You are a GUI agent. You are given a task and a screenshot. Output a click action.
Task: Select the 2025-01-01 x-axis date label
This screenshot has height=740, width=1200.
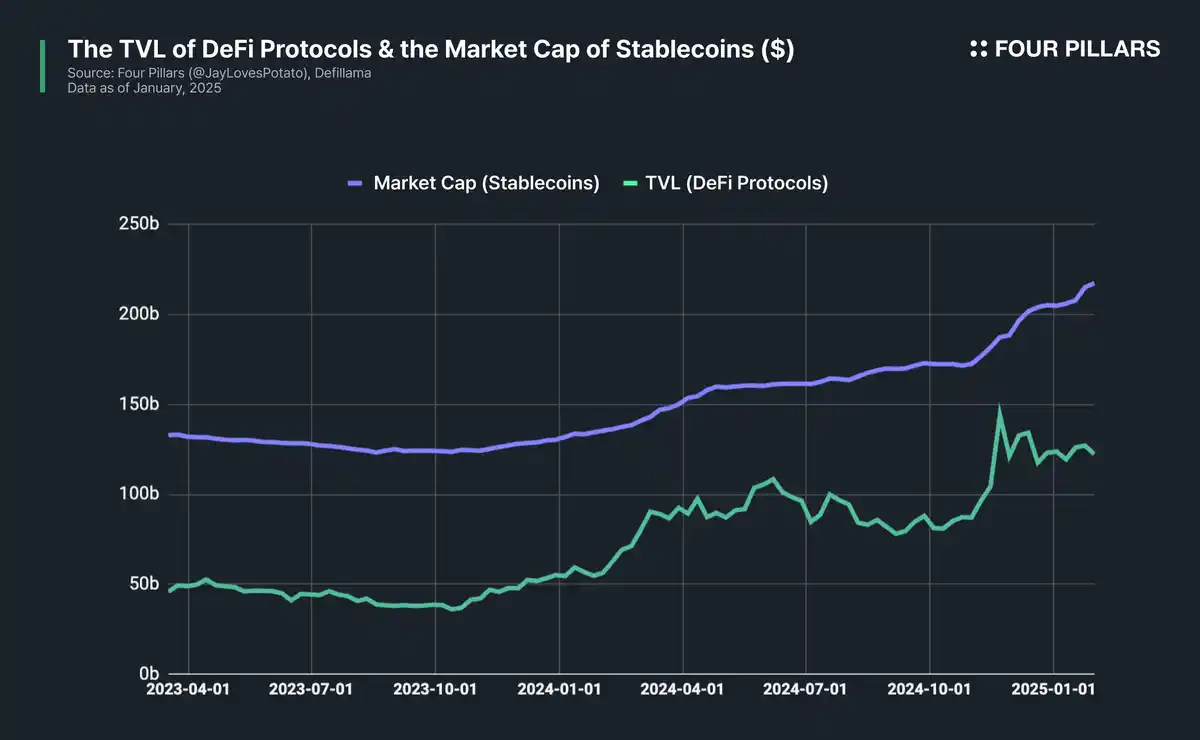tap(1054, 689)
